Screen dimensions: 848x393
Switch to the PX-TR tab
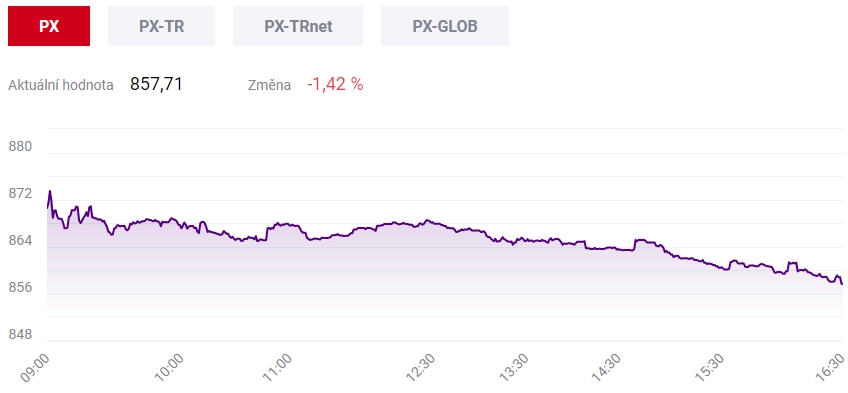pyautogui.click(x=161, y=26)
